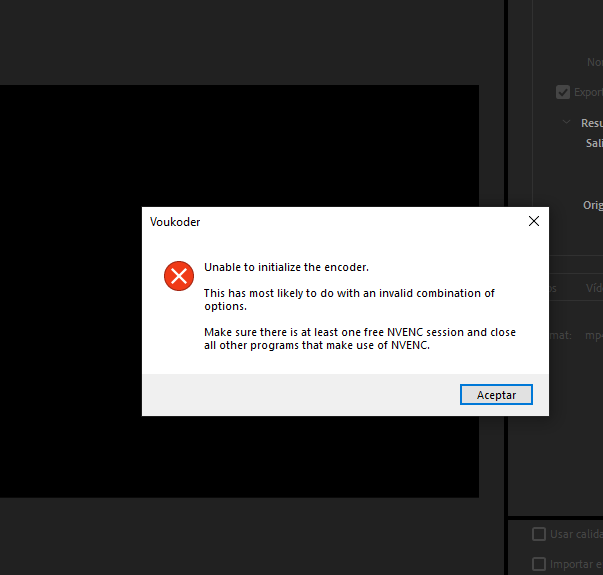603x575 pixels.
Task: Click the red error icon
Action: point(179,276)
